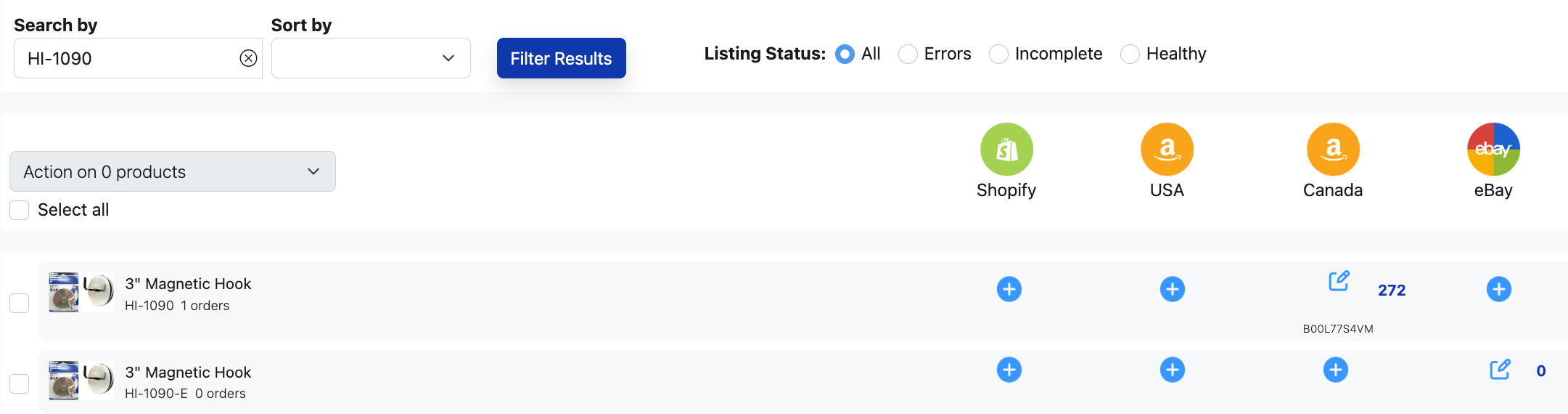Click the eBay channel icon
Viewport: 1568px width, 414px height.
click(x=1493, y=149)
